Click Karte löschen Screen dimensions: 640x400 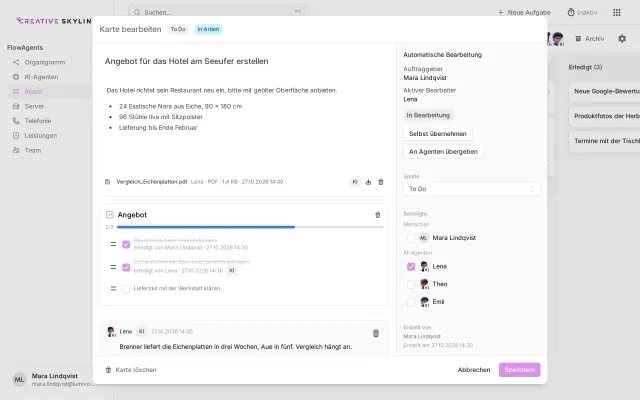pyautogui.click(x=131, y=370)
